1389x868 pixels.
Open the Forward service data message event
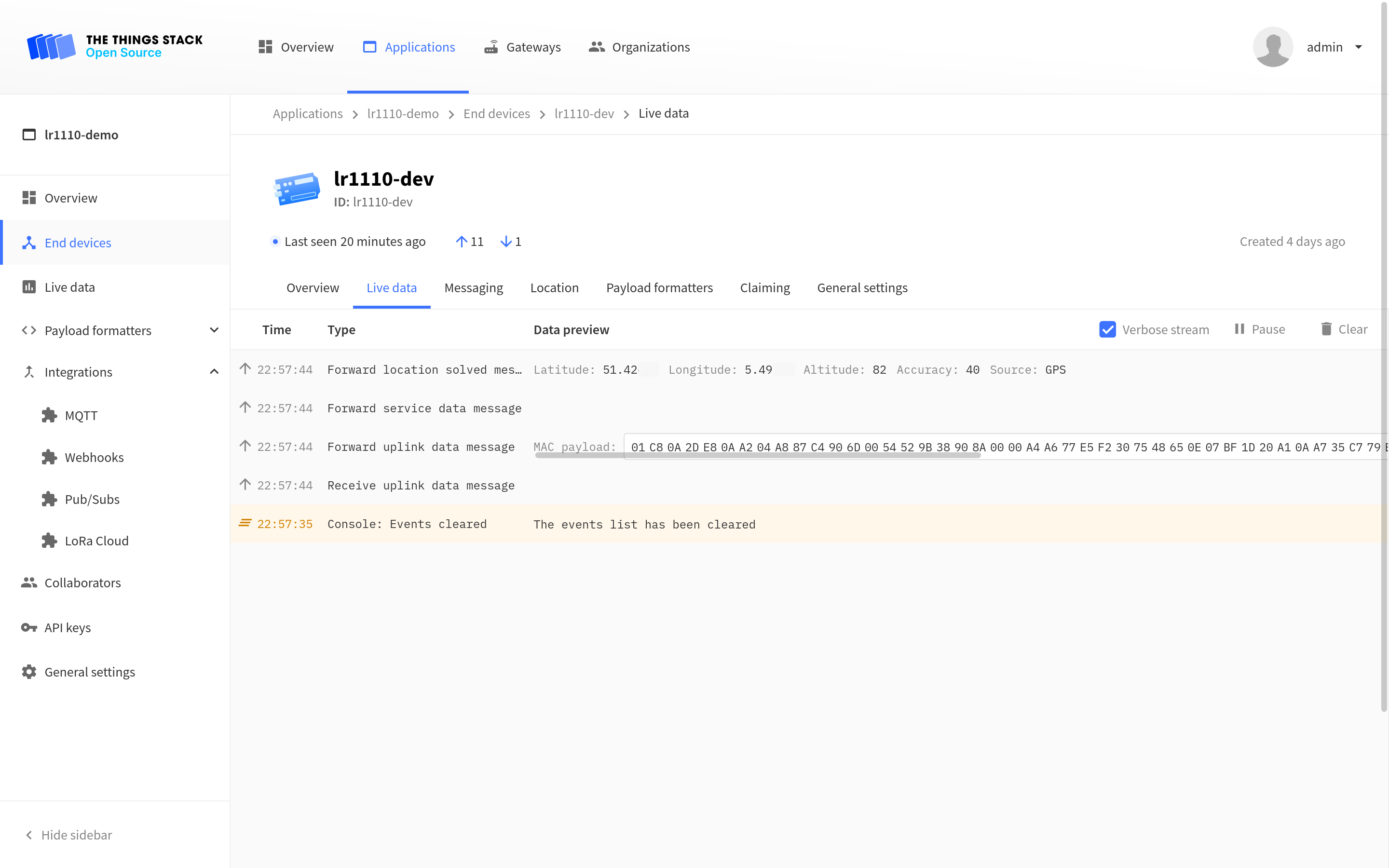[x=809, y=407]
